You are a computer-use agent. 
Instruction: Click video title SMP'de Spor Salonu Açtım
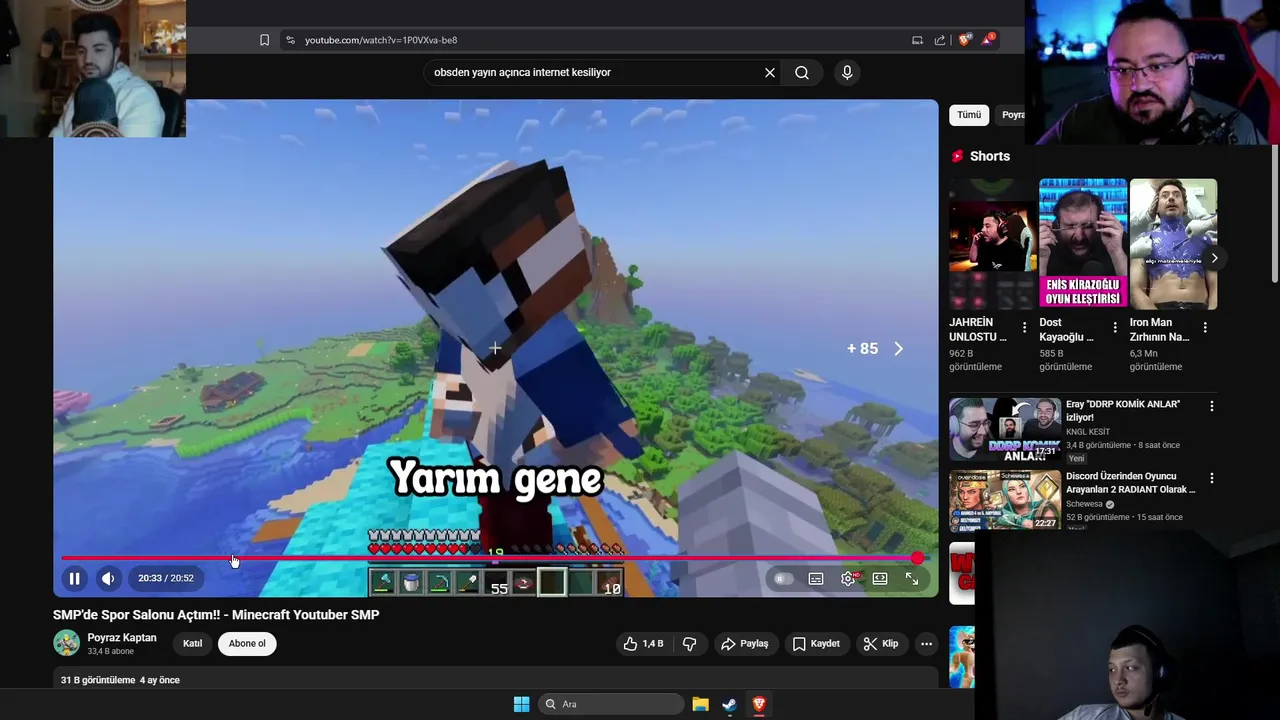[x=216, y=615]
